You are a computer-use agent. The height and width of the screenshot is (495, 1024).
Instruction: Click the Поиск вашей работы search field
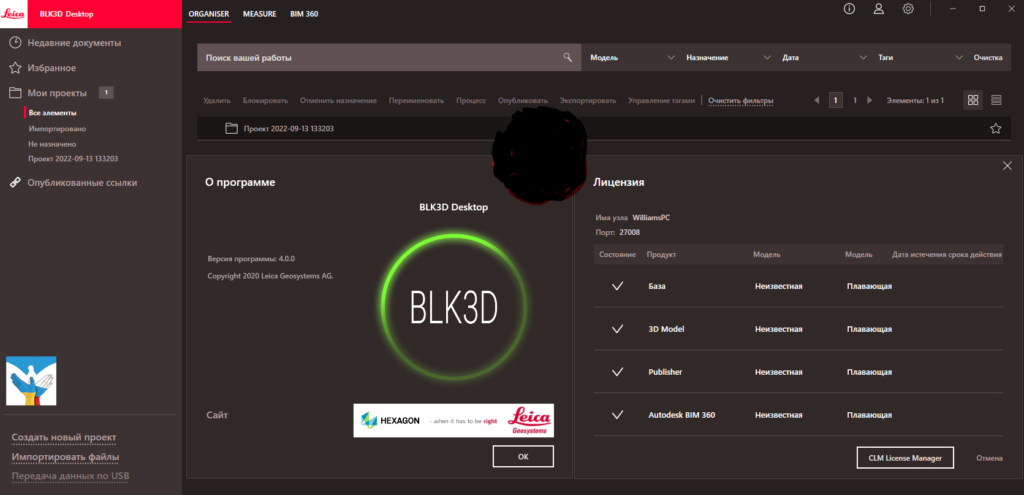pos(389,57)
